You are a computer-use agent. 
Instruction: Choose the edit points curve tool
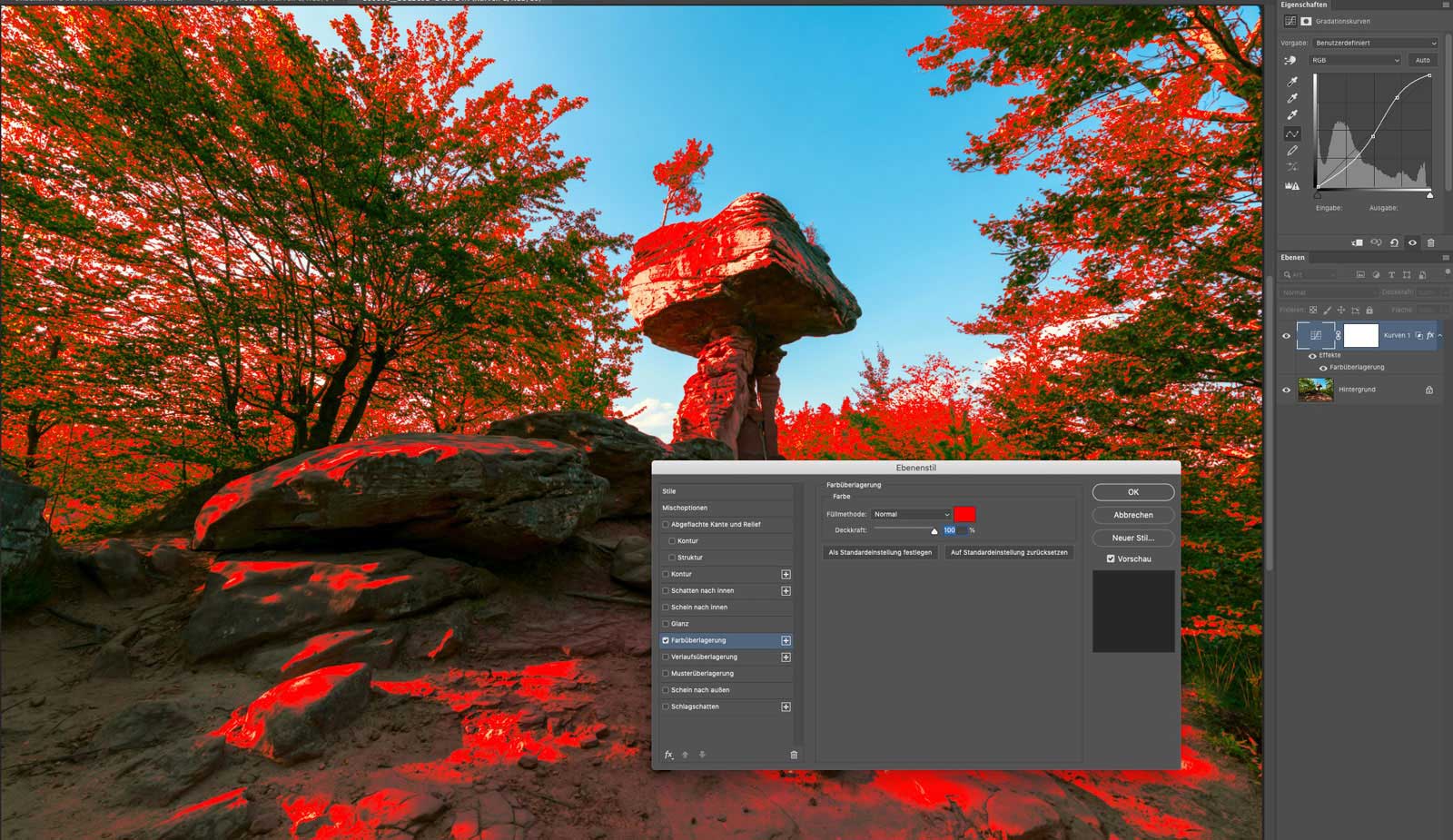click(1292, 133)
